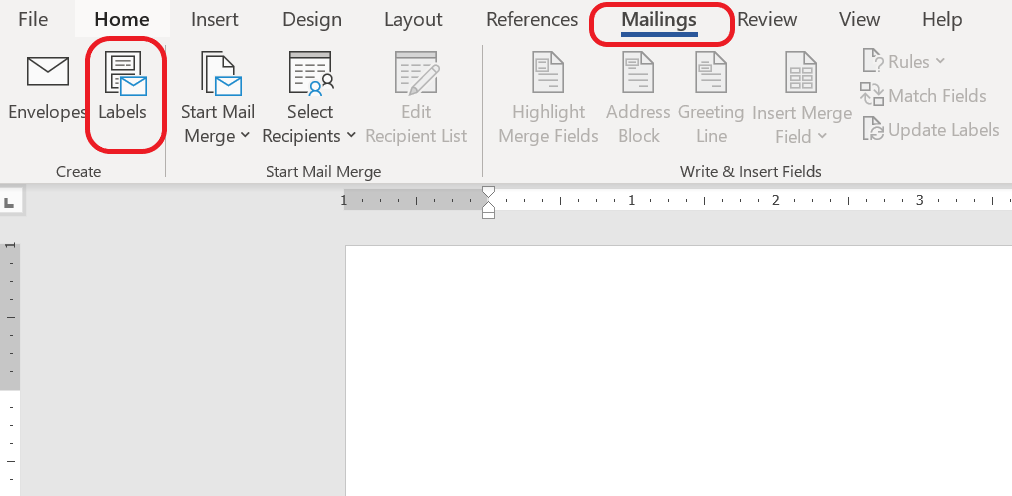
Task: Insert an Address Block
Action: 638,75
